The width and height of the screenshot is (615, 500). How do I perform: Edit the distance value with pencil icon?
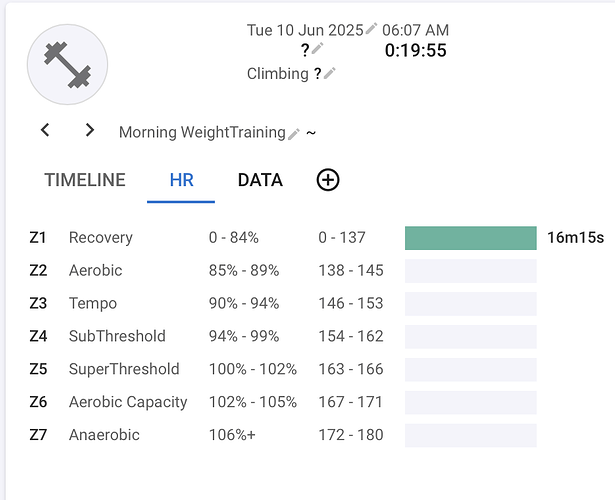[318, 48]
